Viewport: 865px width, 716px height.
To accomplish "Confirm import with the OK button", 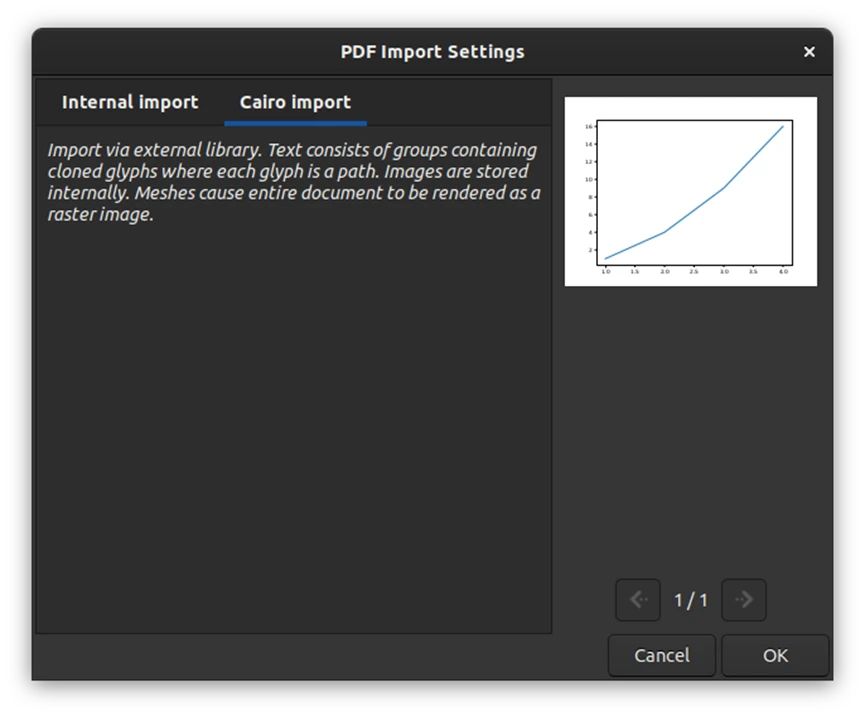I will (x=775, y=656).
